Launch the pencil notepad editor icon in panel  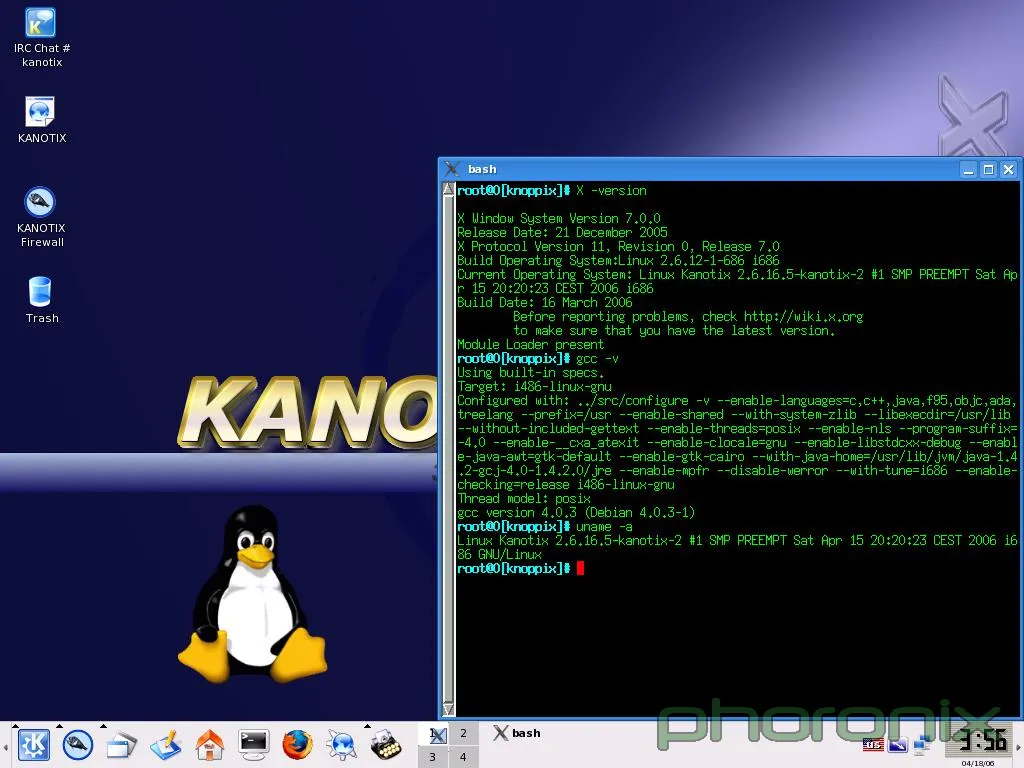(x=166, y=745)
